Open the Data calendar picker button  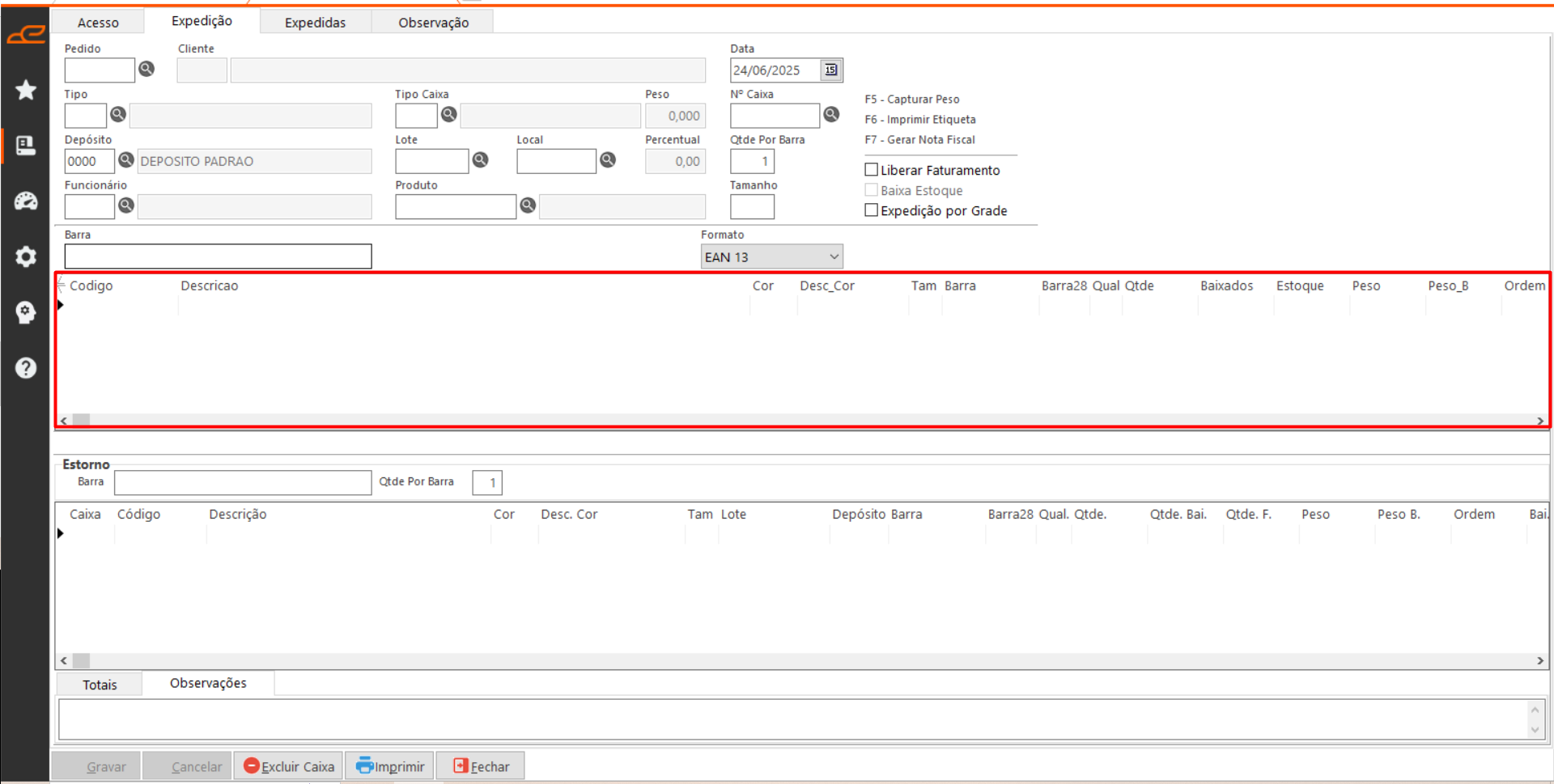tap(831, 70)
